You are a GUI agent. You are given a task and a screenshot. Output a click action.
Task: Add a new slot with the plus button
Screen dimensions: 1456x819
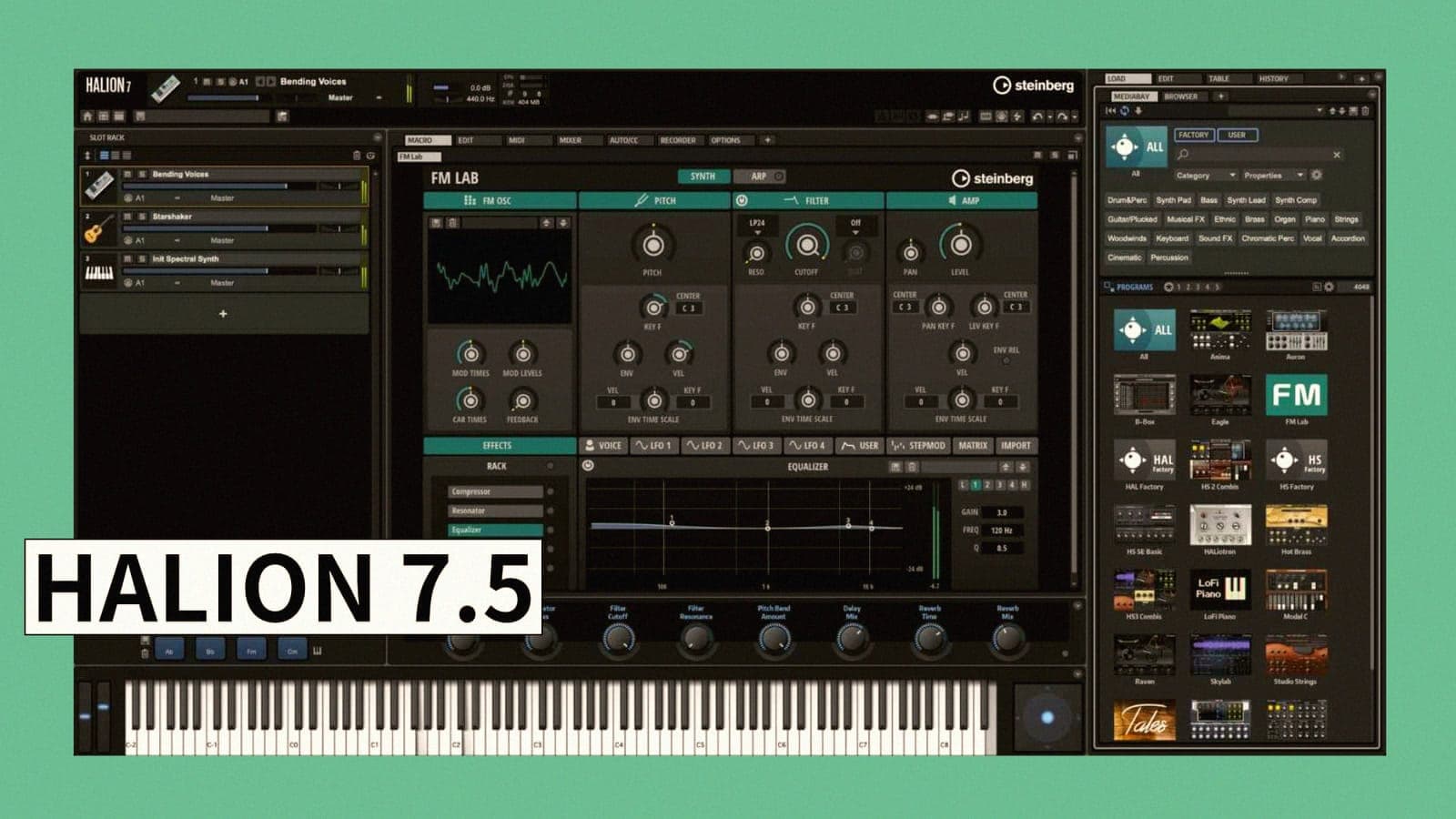223,314
